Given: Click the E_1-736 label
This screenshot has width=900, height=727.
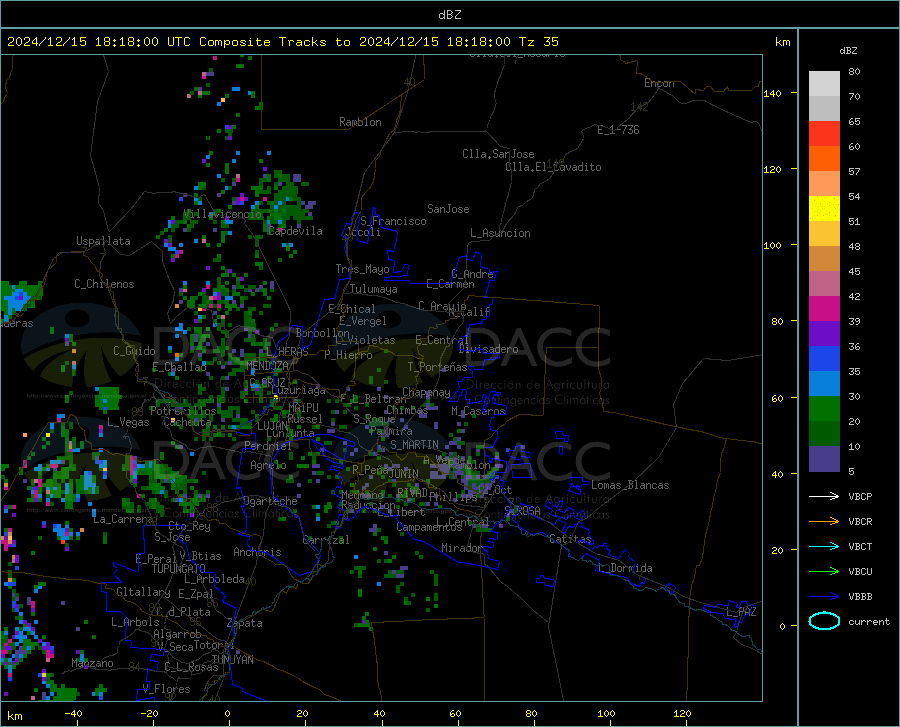Looking at the screenshot, I should [618, 130].
